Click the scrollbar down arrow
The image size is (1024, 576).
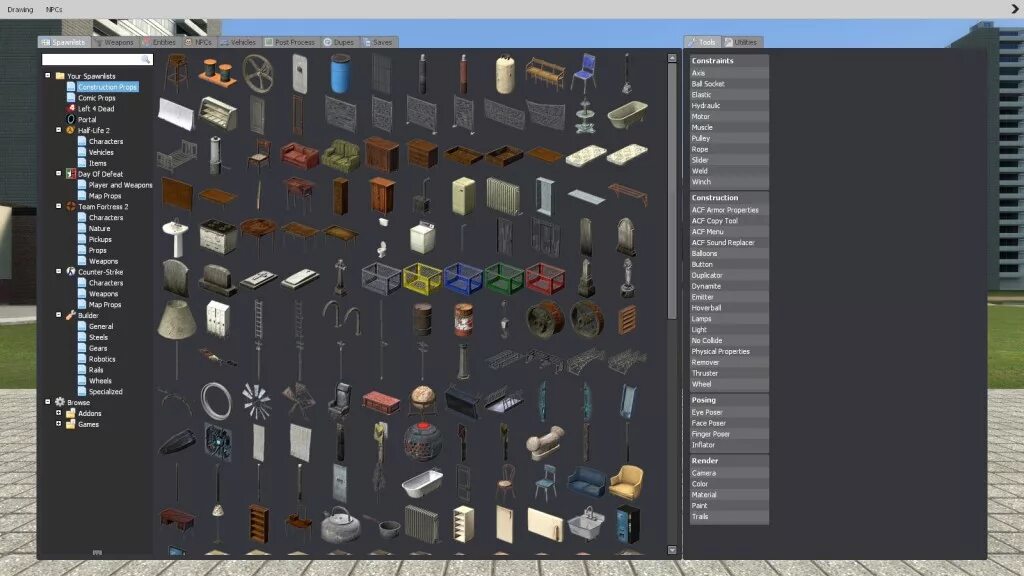(672, 550)
